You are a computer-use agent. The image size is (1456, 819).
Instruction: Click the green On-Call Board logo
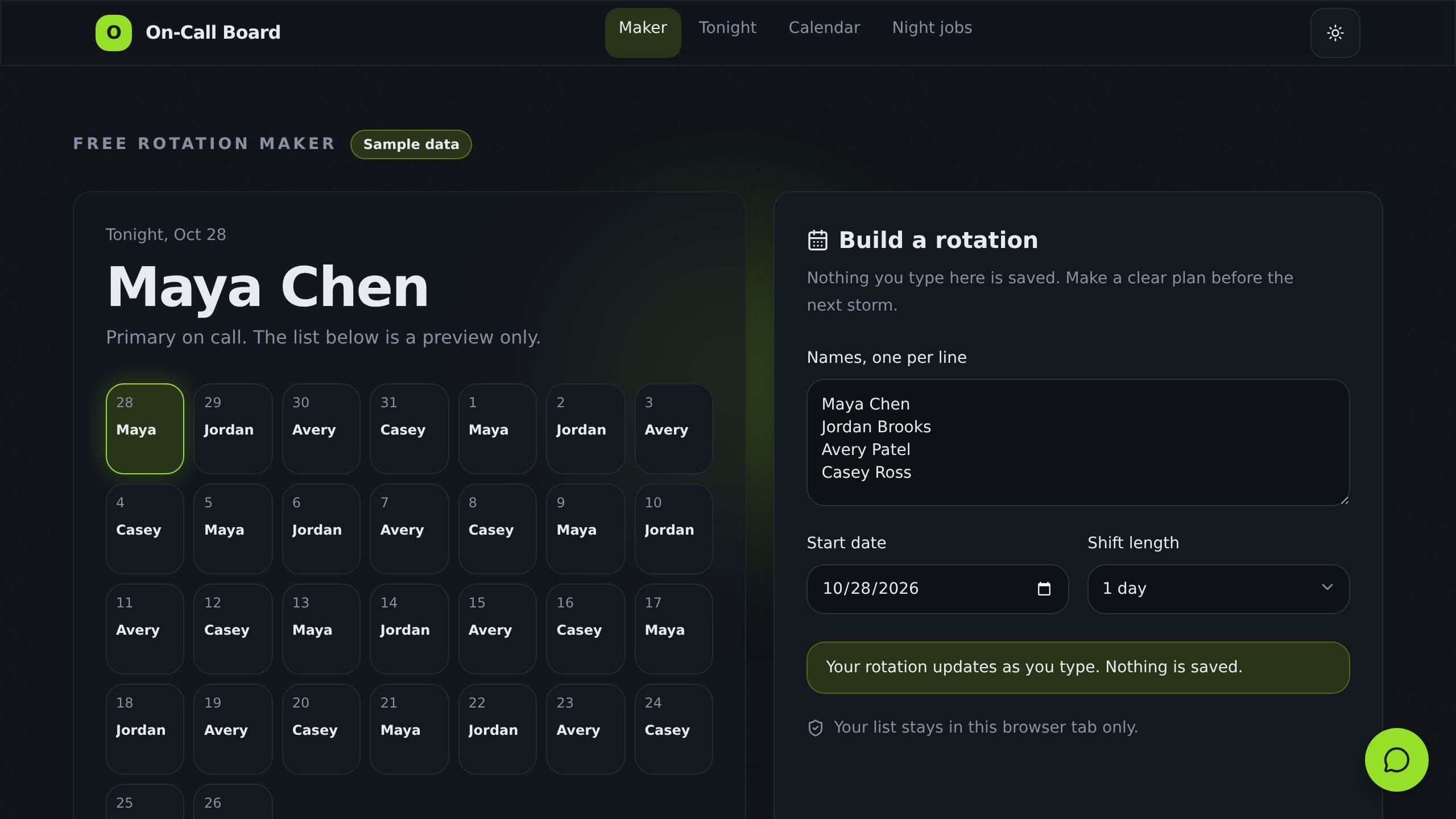point(114,33)
